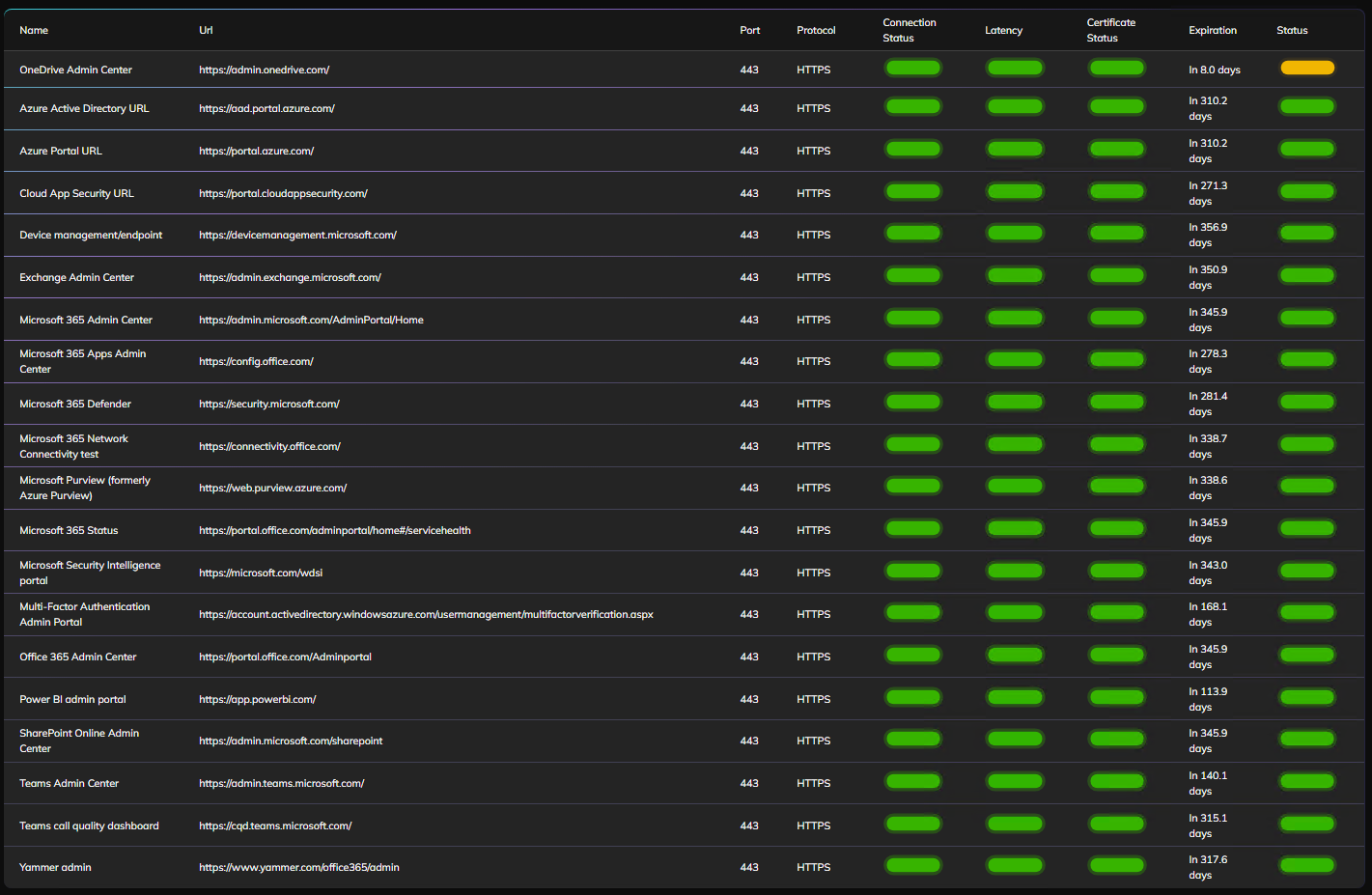This screenshot has height=895, width=1372.
Task: Click Device management/endpoint's connection status indicator
Action: 913,233
